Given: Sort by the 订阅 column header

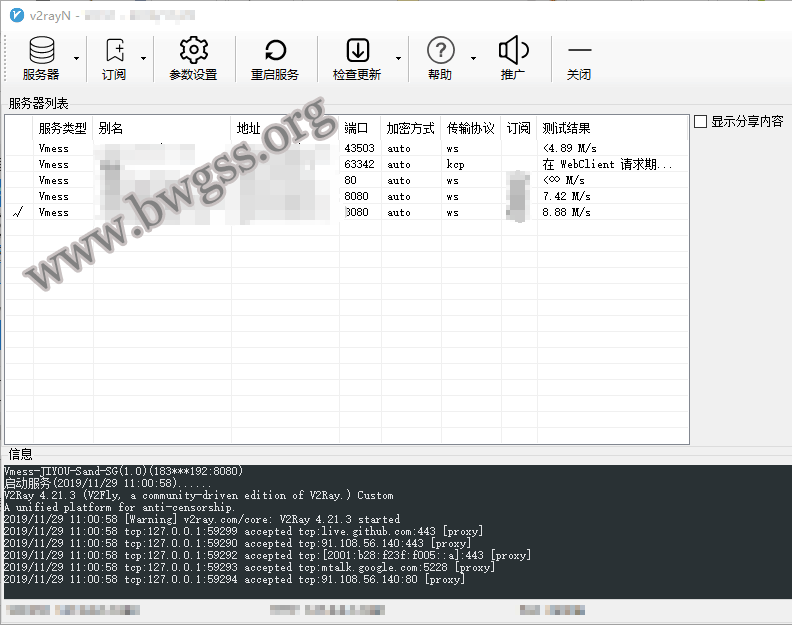Looking at the screenshot, I should [519, 128].
